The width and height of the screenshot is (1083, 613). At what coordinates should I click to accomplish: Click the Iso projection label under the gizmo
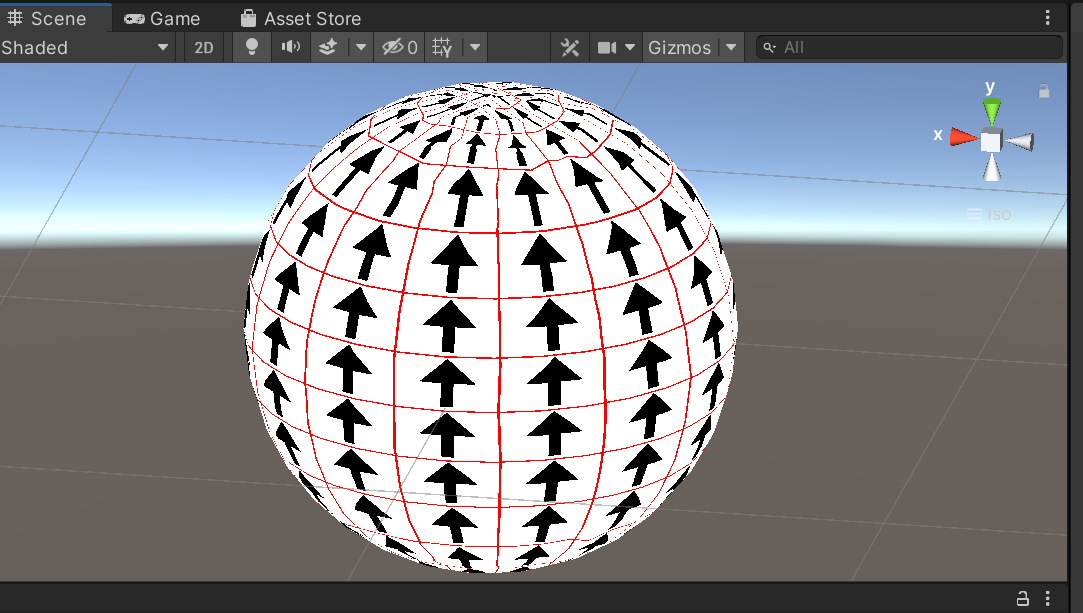(988, 214)
